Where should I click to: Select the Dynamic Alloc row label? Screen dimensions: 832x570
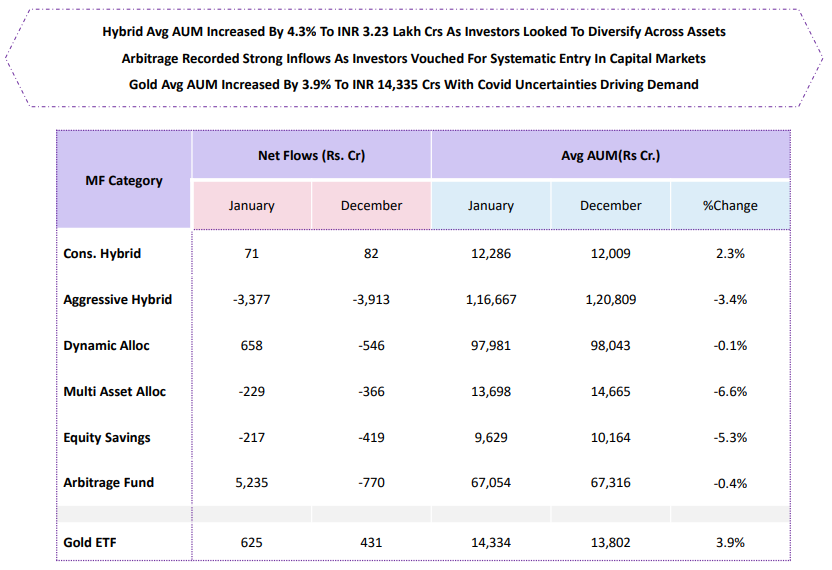(x=106, y=346)
